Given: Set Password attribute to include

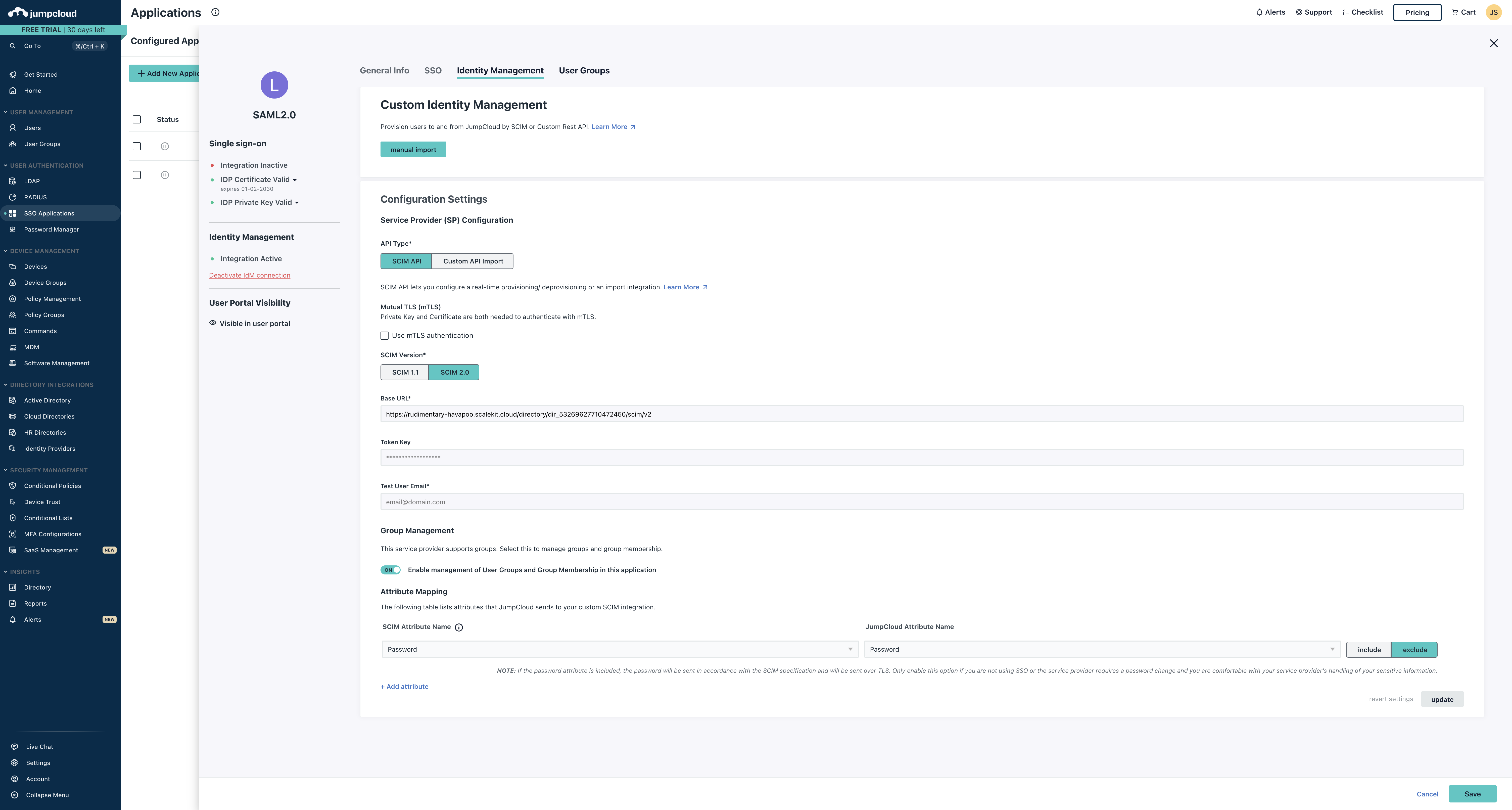Looking at the screenshot, I should 1369,650.
